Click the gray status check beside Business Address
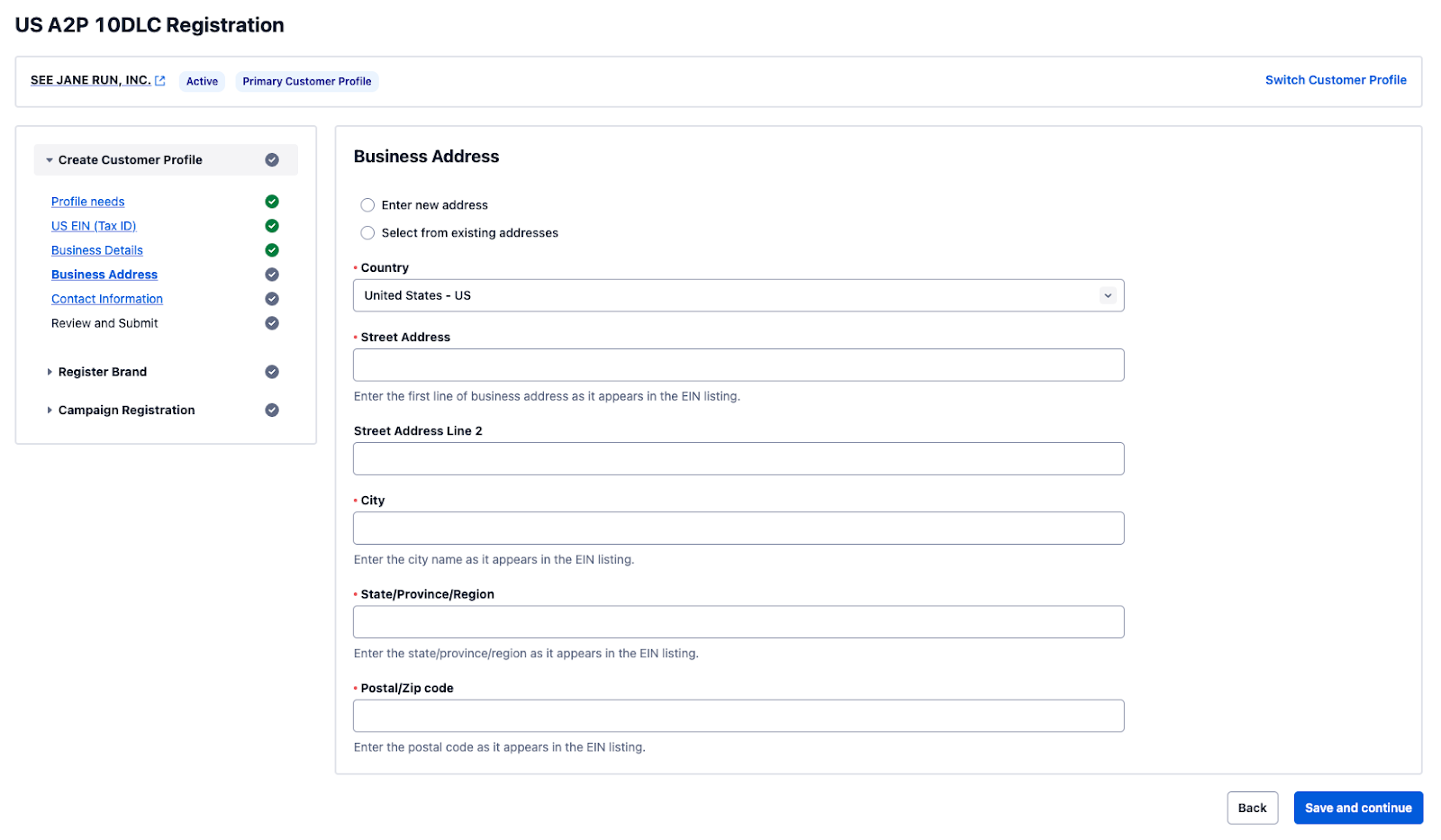The height and width of the screenshot is (840, 1441). pos(272,275)
